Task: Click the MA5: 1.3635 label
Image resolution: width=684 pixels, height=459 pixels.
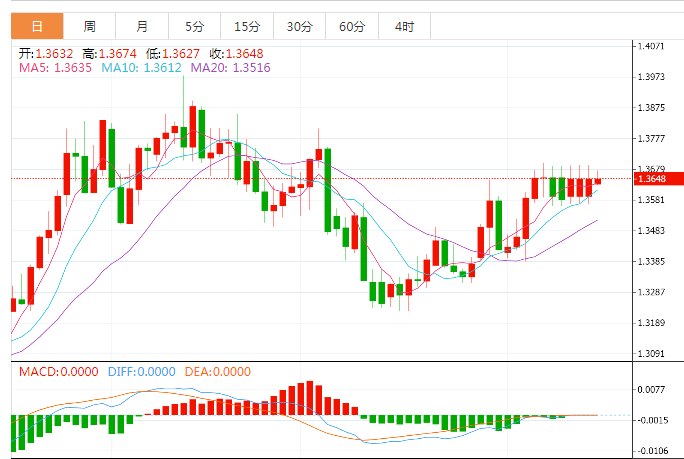Action: pos(55,68)
